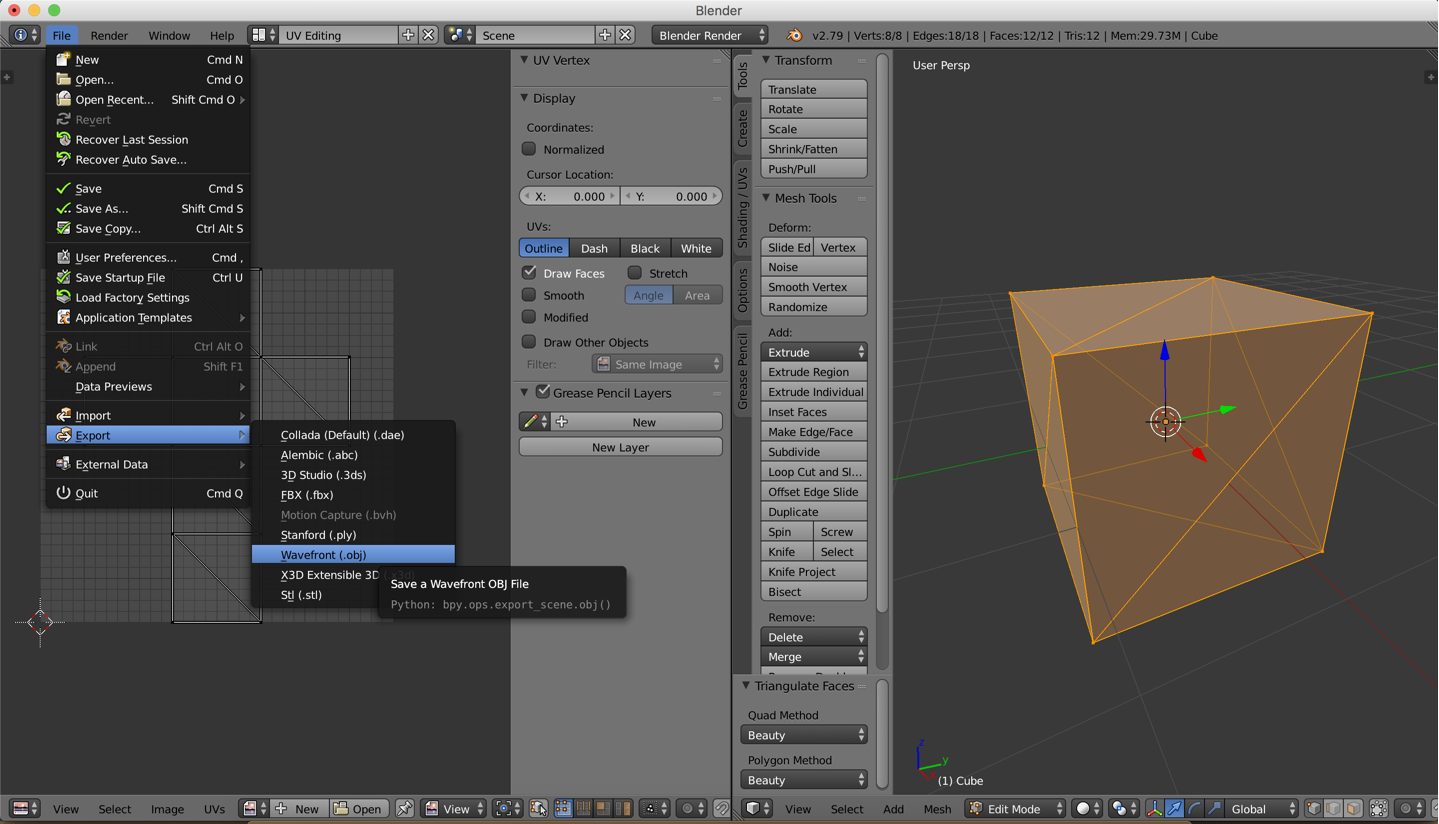Open the Merge dropdown
The height and width of the screenshot is (824, 1439).
click(x=814, y=657)
